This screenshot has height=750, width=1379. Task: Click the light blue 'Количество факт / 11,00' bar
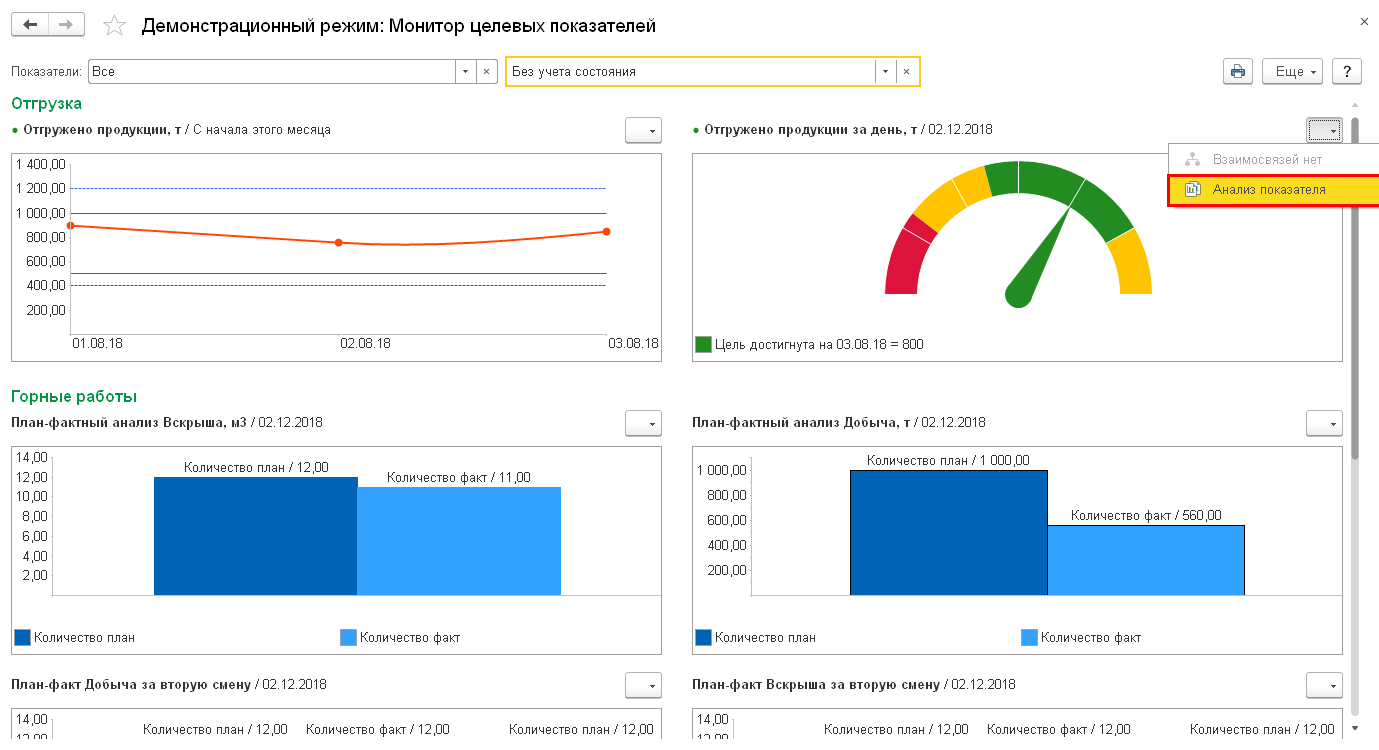pyautogui.click(x=459, y=541)
